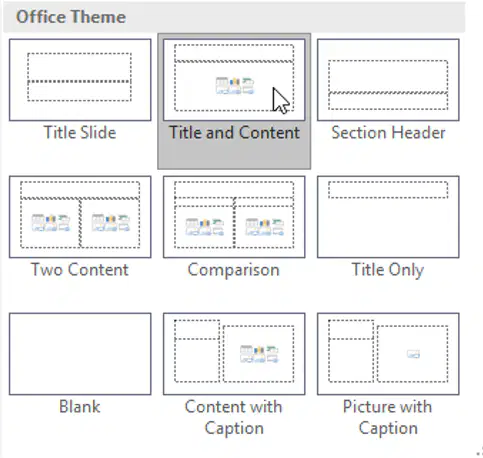This screenshot has width=483, height=458.
Task: Click the gallery resize grip at corner
Action: tap(479, 453)
